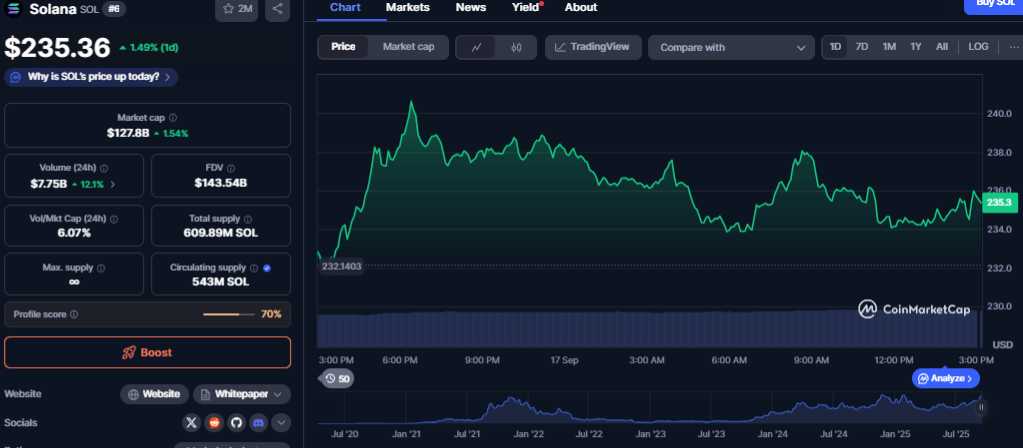Image resolution: width=1023 pixels, height=448 pixels.
Task: Open info icon next to Total supply
Action: pos(248,220)
